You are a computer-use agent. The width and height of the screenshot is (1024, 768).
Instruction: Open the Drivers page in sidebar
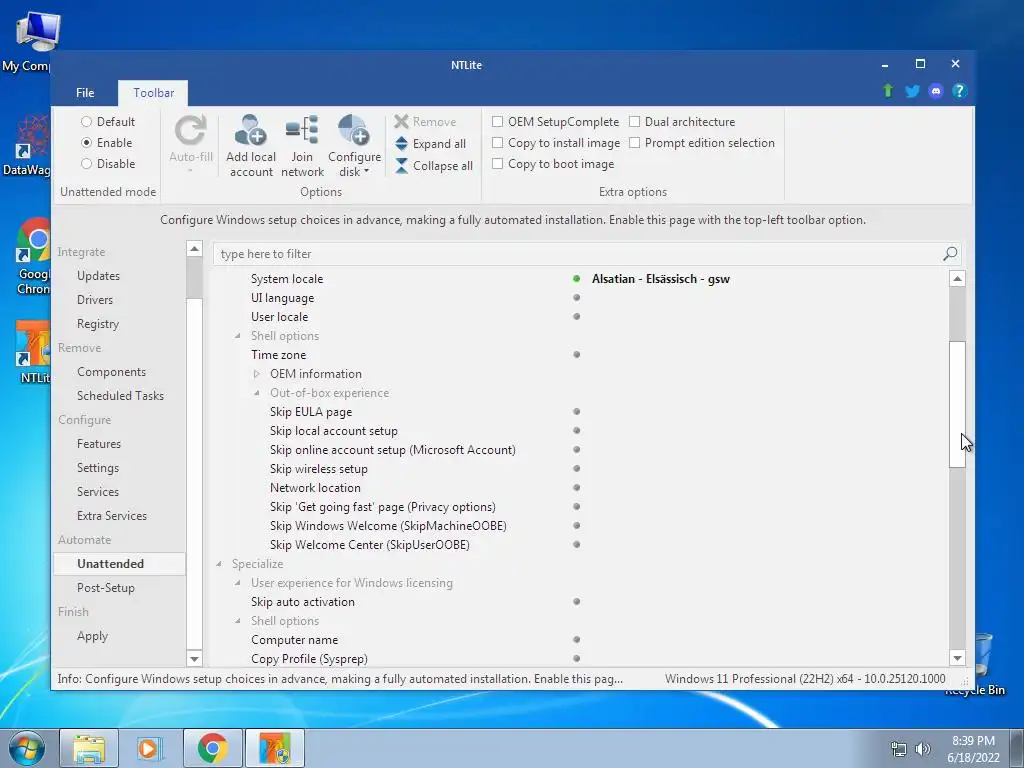click(95, 300)
